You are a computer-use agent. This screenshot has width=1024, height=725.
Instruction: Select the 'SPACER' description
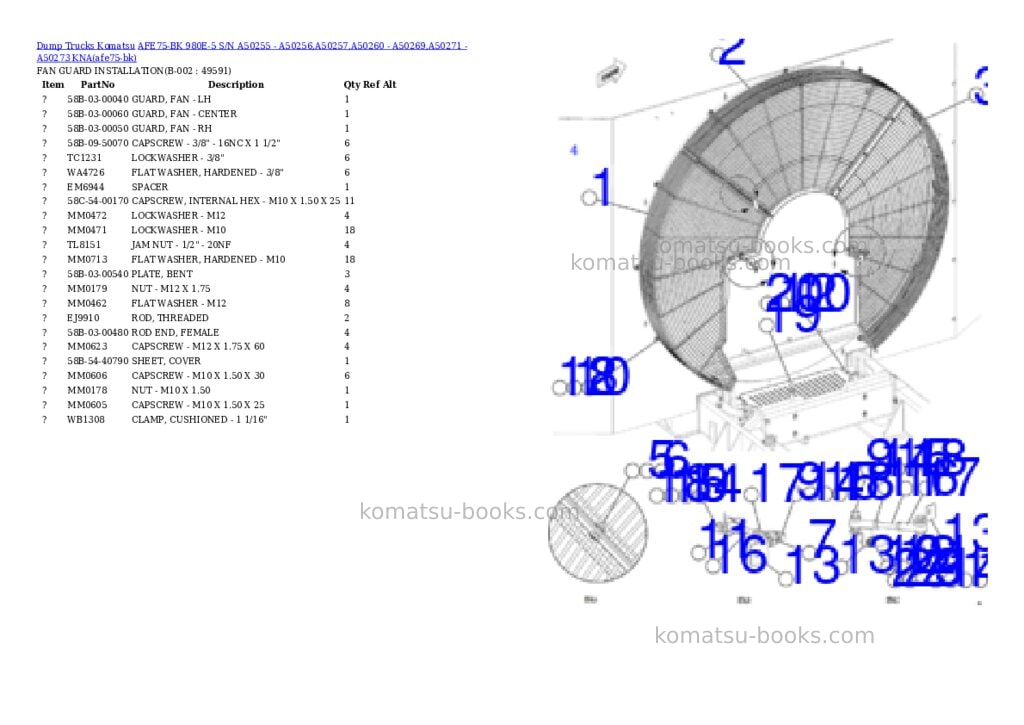(150, 187)
